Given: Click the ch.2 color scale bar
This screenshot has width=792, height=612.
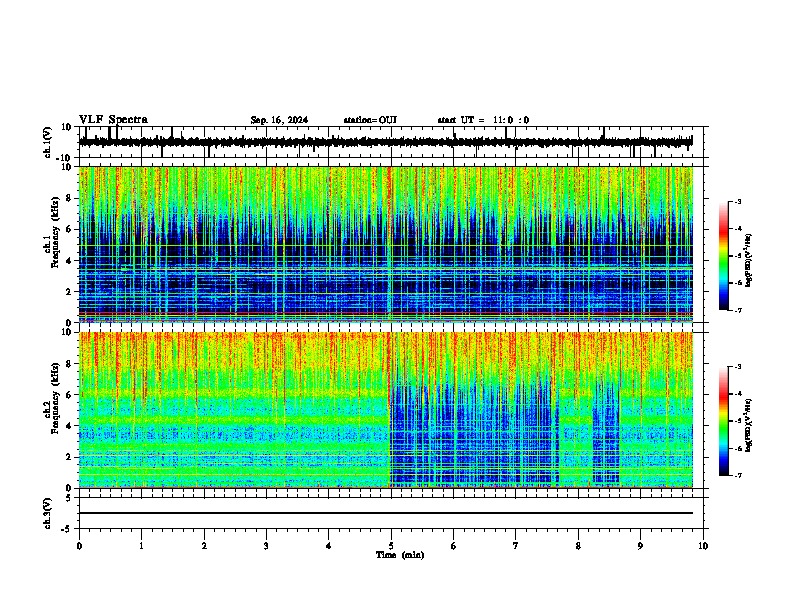Looking at the screenshot, I should 724,421.
